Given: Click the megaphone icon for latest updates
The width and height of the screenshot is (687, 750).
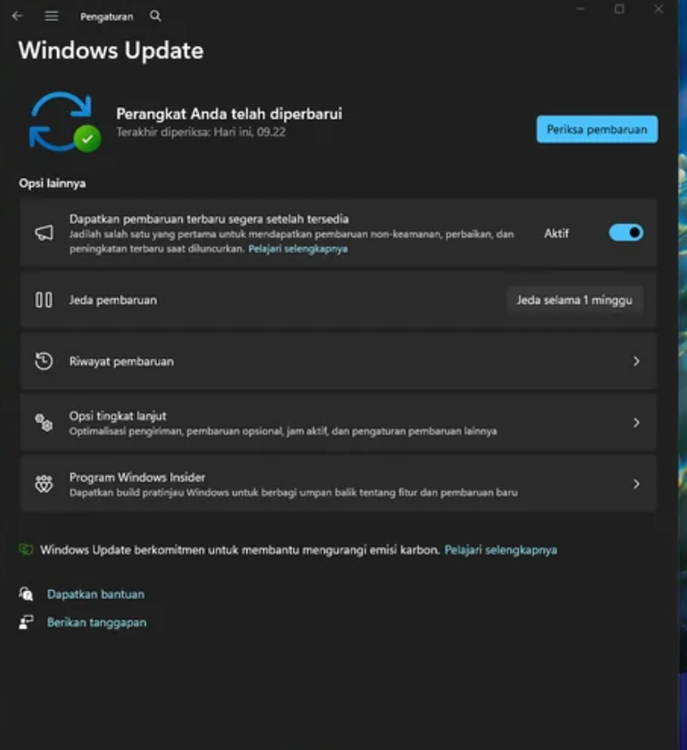Looking at the screenshot, I should coord(44,233).
